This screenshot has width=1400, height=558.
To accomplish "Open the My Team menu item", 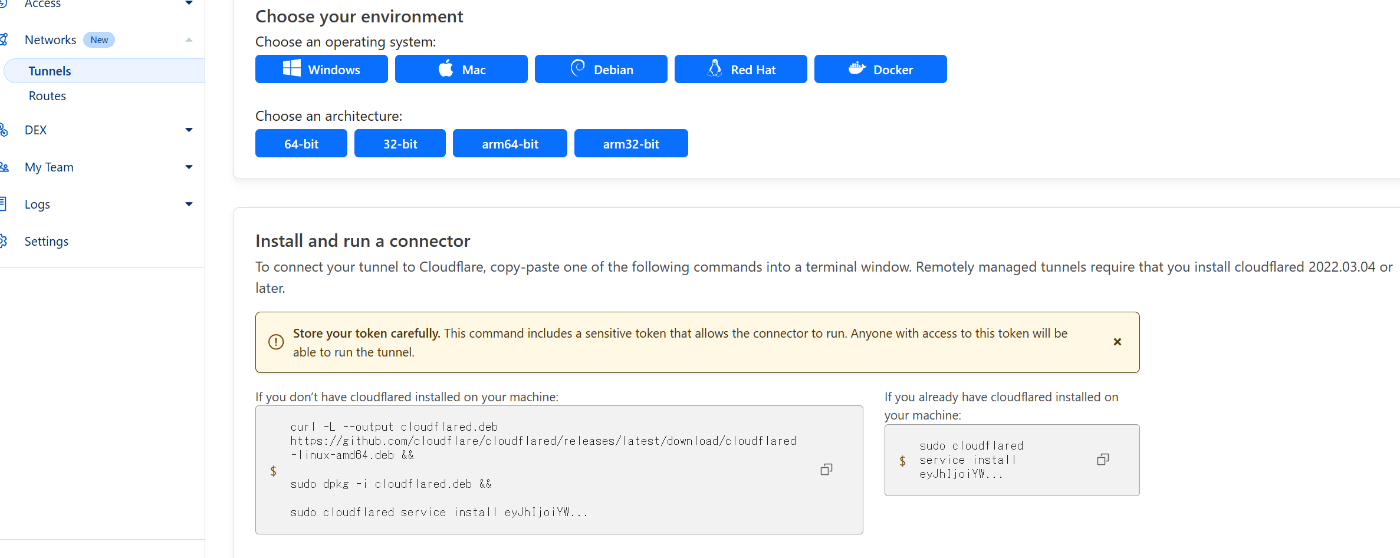I will tap(49, 167).
